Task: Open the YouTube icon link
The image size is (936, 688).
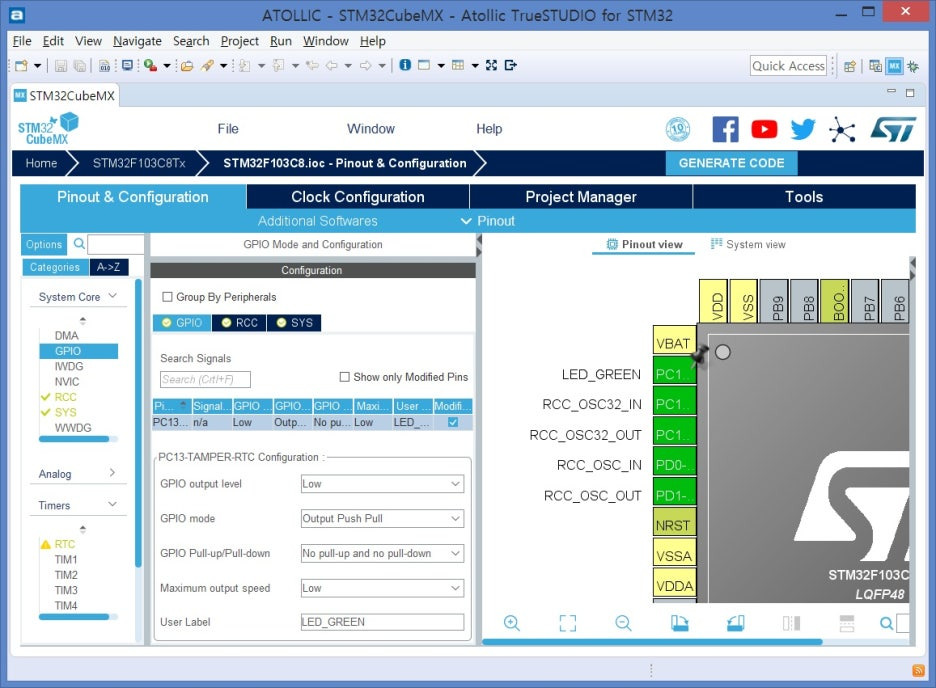Action: (x=764, y=129)
